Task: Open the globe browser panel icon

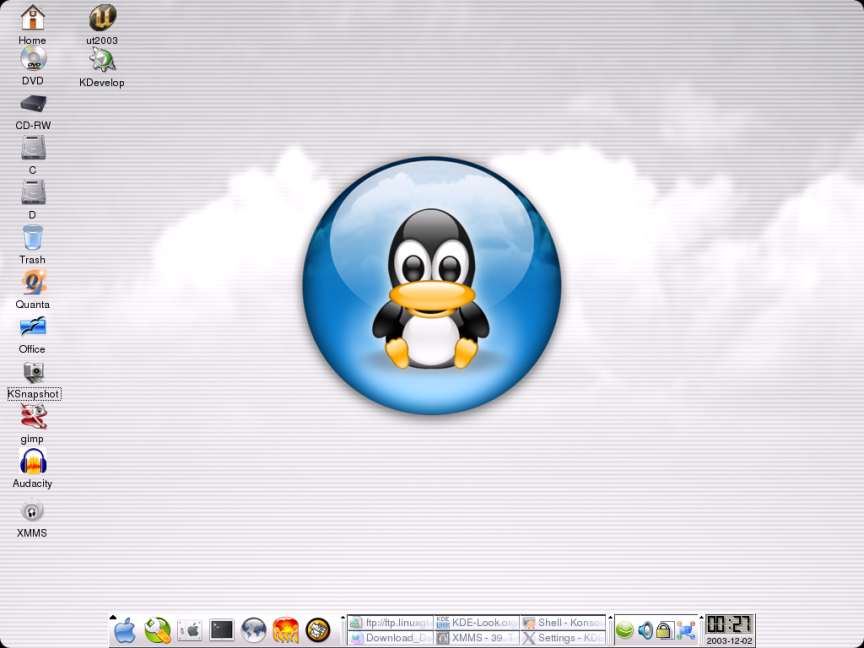Action: [x=253, y=630]
